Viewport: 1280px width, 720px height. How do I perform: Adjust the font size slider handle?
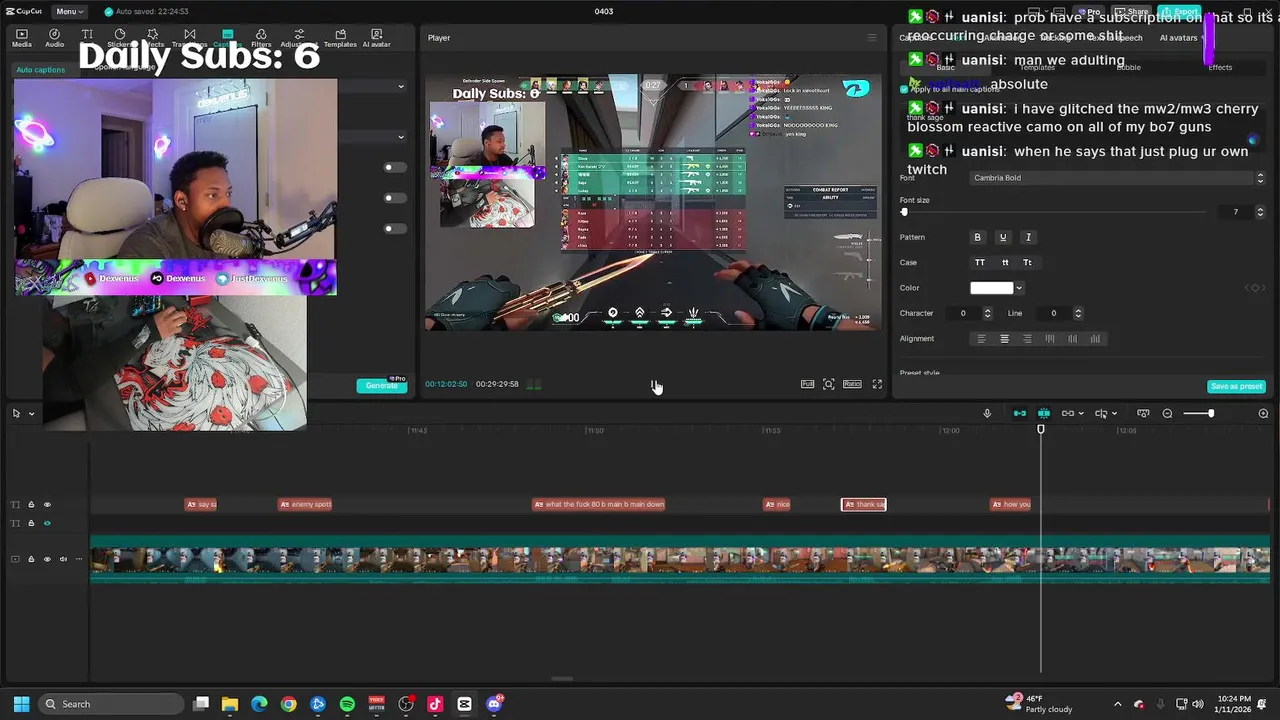(x=904, y=212)
